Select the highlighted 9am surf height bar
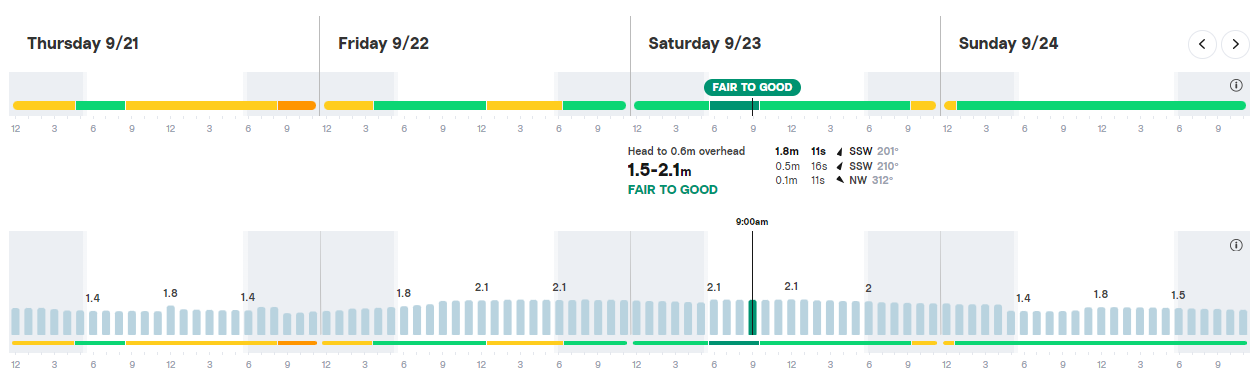The height and width of the screenshot is (383, 1259). 753,317
